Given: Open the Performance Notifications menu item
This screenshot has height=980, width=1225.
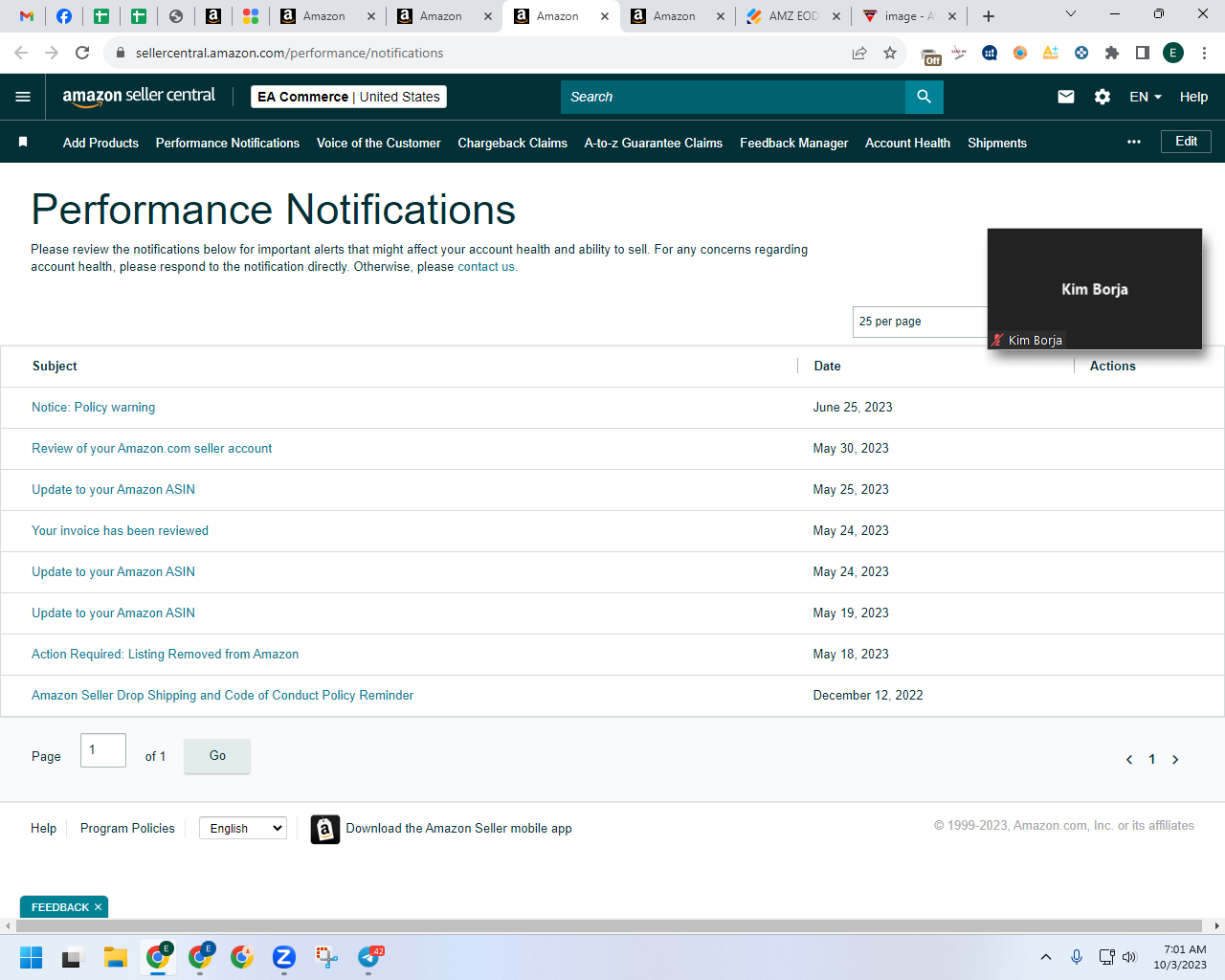Looking at the screenshot, I should pos(228,143).
